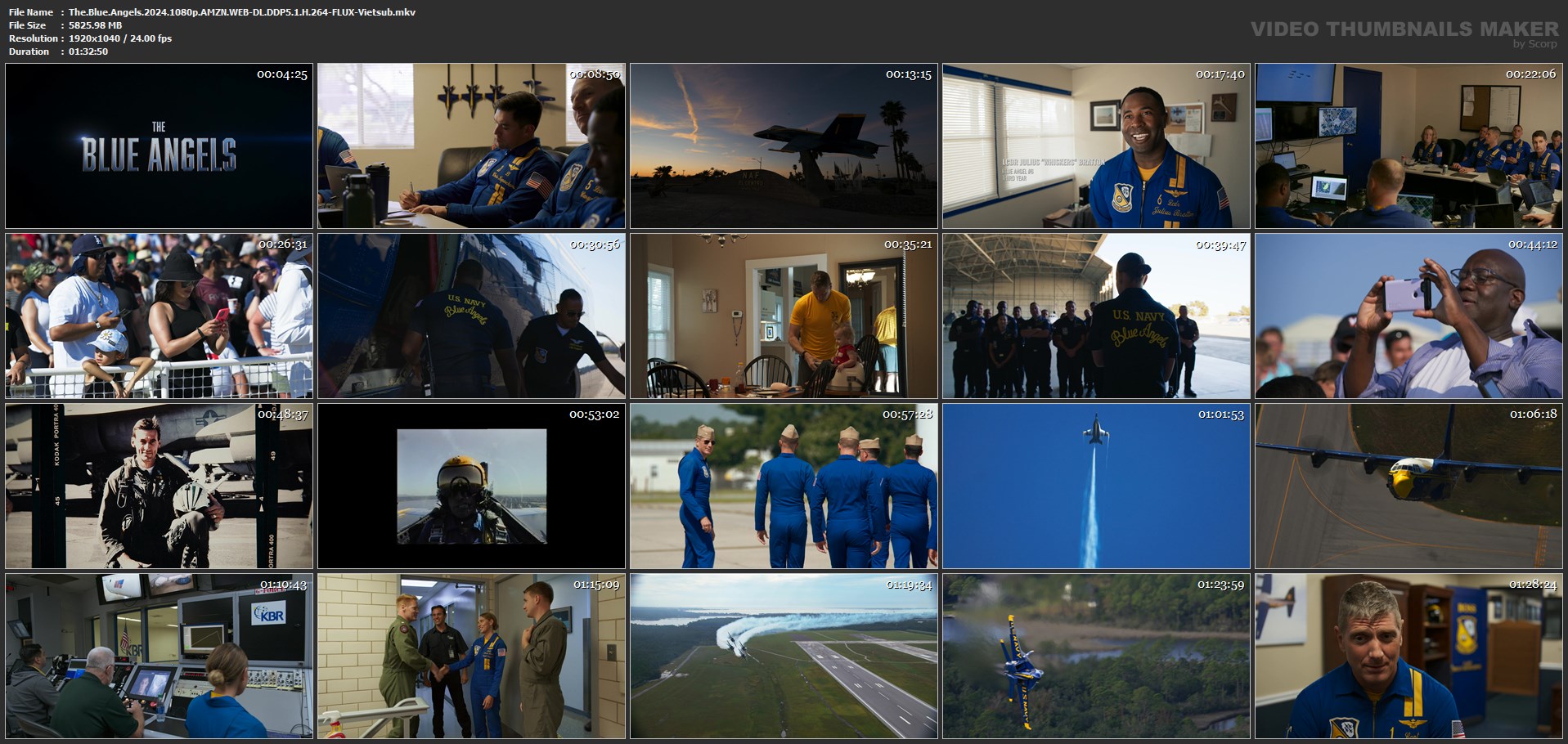Select the vintage pilot photo thumbnail at 00:48:37
Image resolution: width=1568 pixels, height=744 pixels.
point(159,486)
